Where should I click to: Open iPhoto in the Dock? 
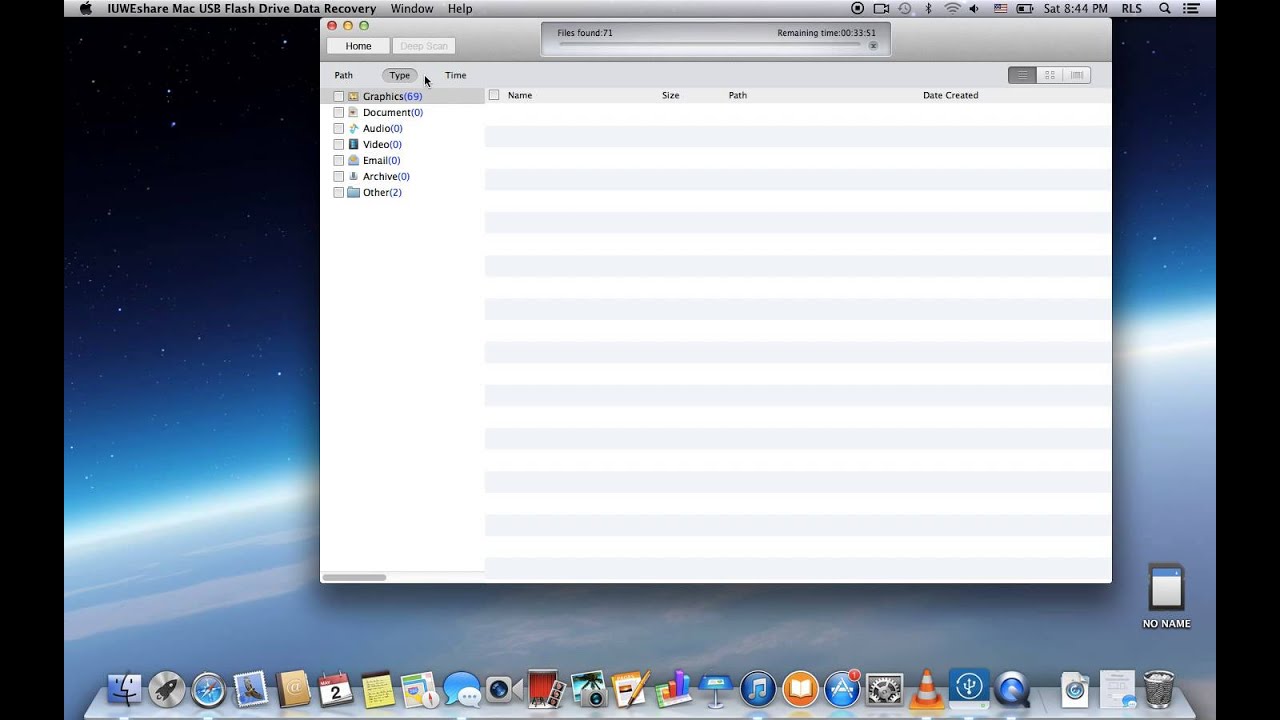click(x=589, y=689)
